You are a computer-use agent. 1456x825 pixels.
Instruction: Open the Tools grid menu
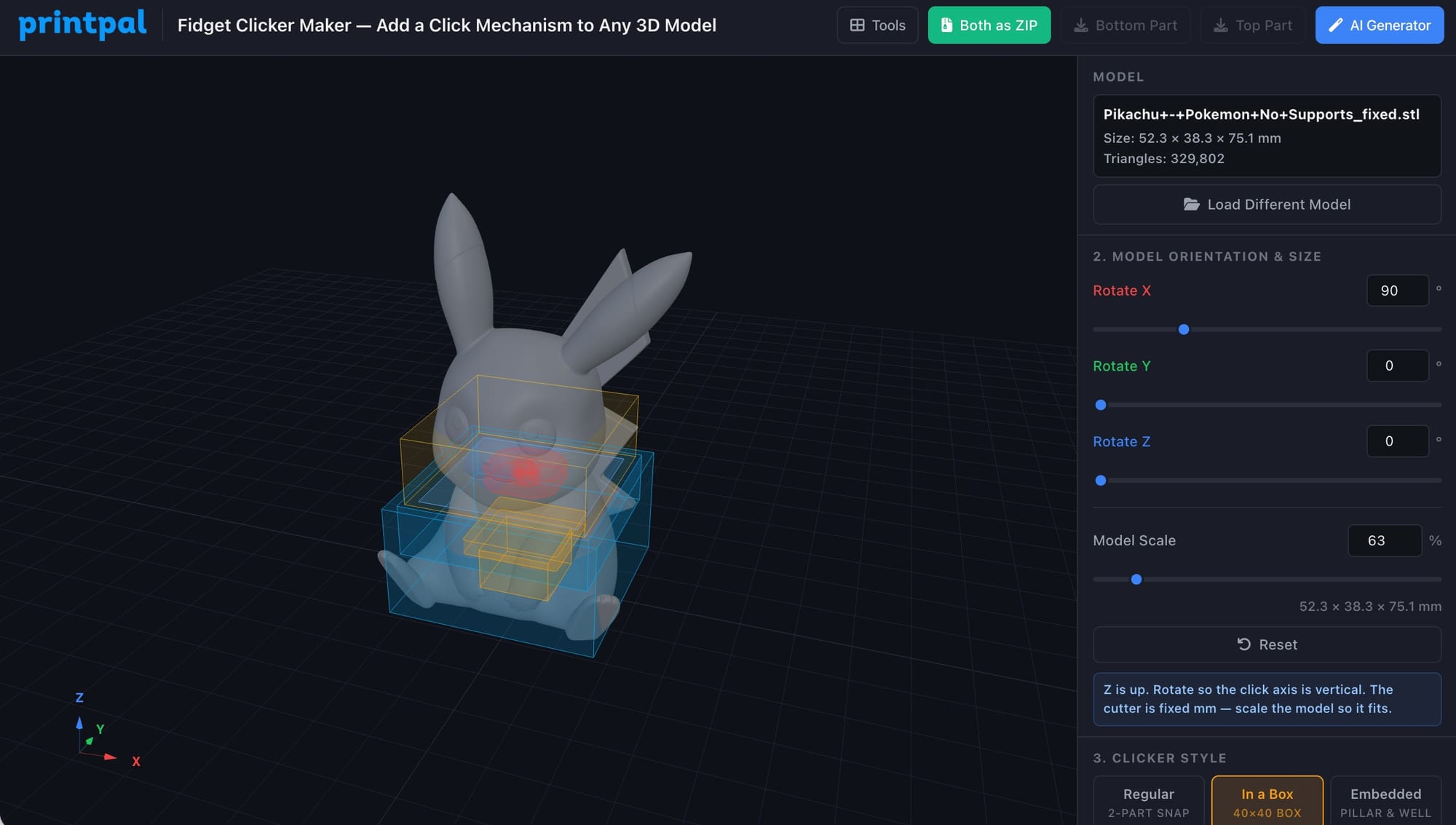pos(877,25)
